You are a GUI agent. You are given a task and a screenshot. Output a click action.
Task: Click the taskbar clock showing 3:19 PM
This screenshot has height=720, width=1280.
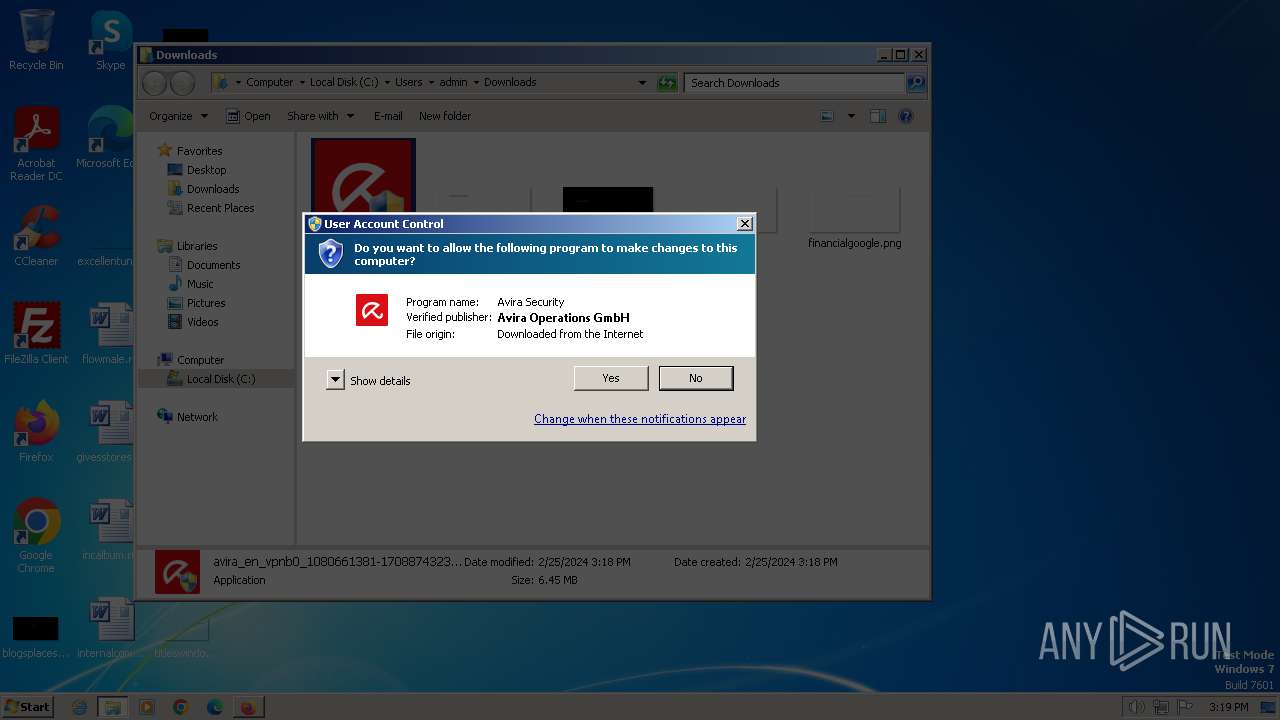tap(1228, 707)
